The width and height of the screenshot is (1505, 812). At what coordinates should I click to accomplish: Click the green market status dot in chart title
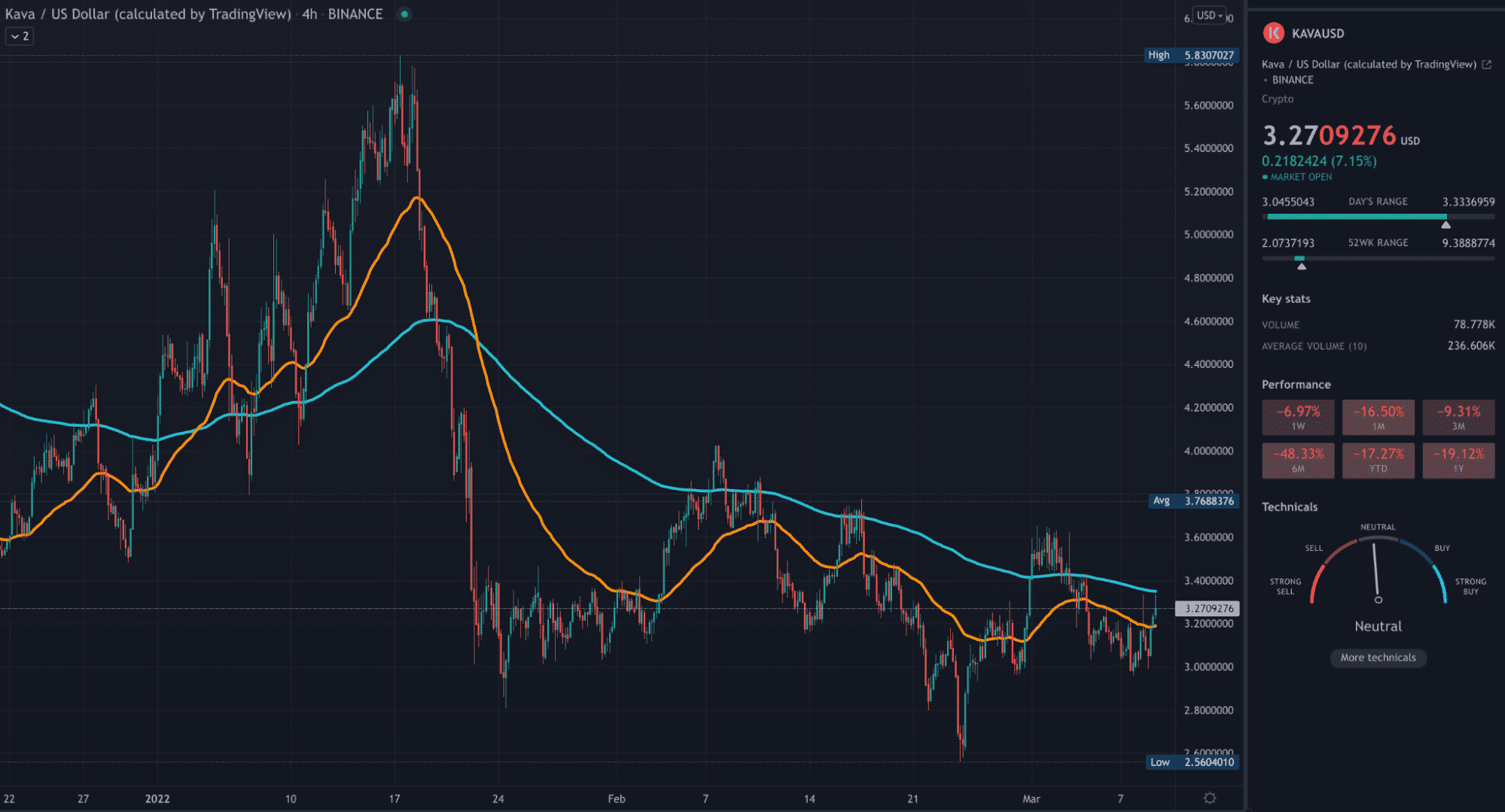[x=404, y=14]
